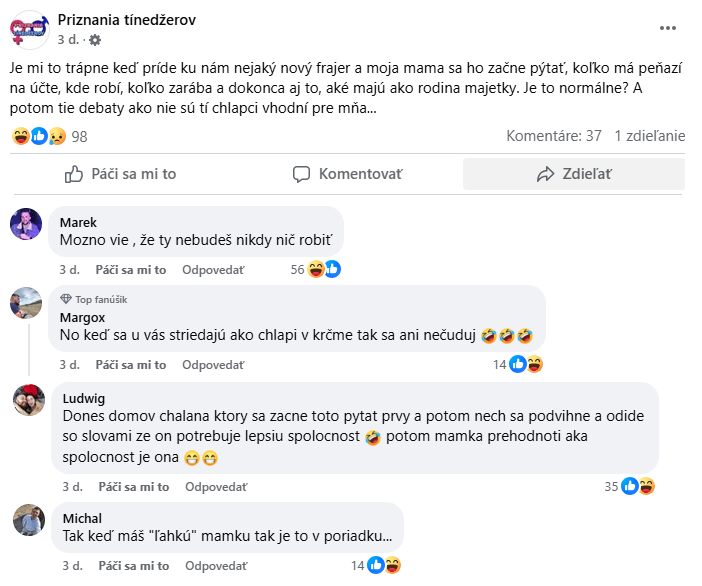The image size is (702, 586).
Task: Click the public audience globe icon
Action: click(x=95, y=40)
